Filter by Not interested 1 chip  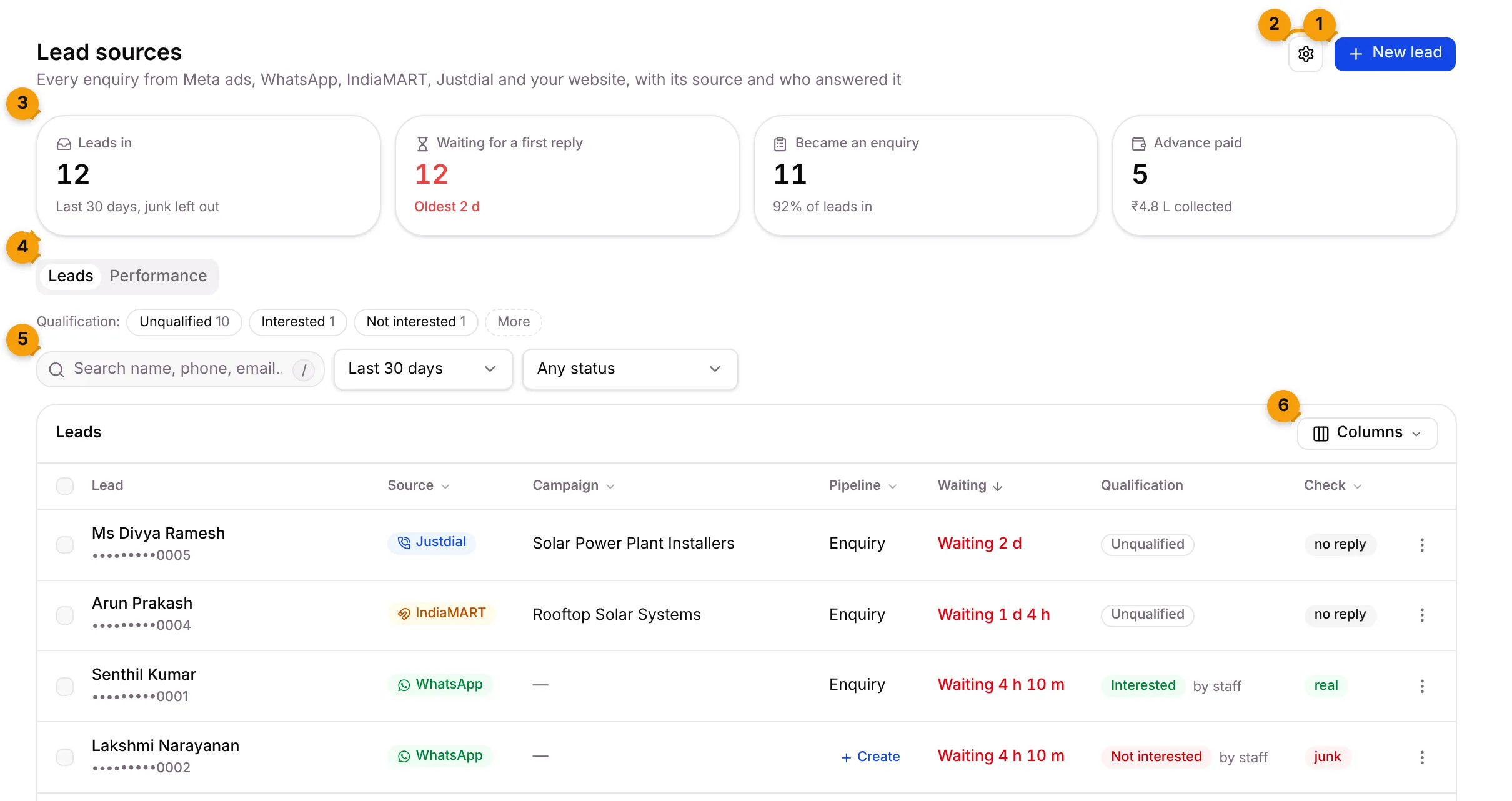[416, 322]
